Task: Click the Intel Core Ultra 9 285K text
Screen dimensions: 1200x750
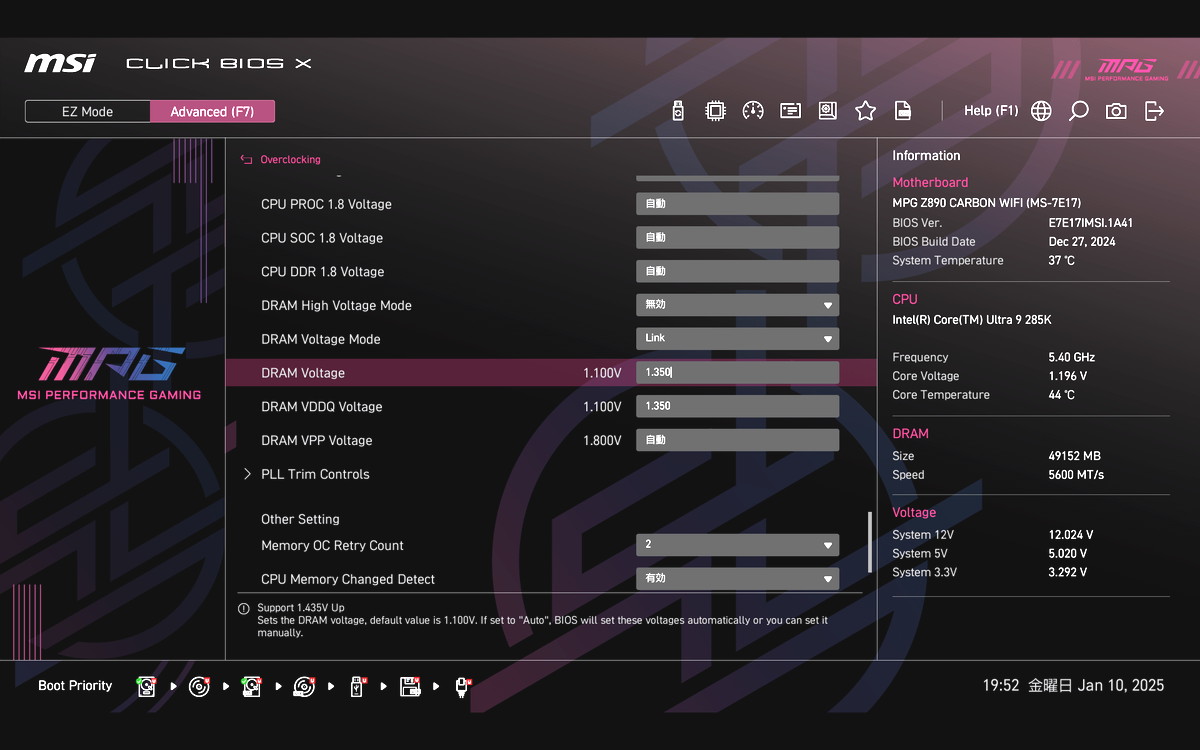Action: 972,320
